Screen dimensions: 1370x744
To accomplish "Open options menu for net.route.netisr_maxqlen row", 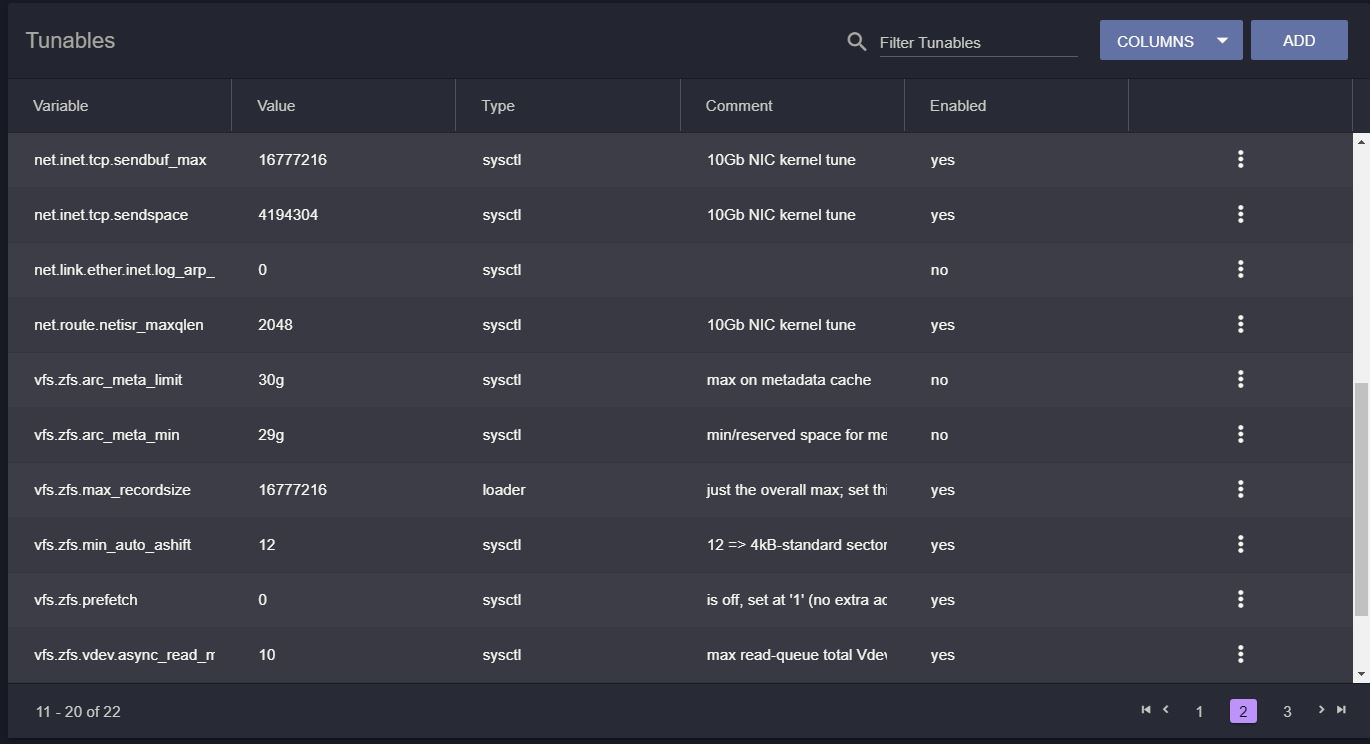I will click(x=1240, y=324).
